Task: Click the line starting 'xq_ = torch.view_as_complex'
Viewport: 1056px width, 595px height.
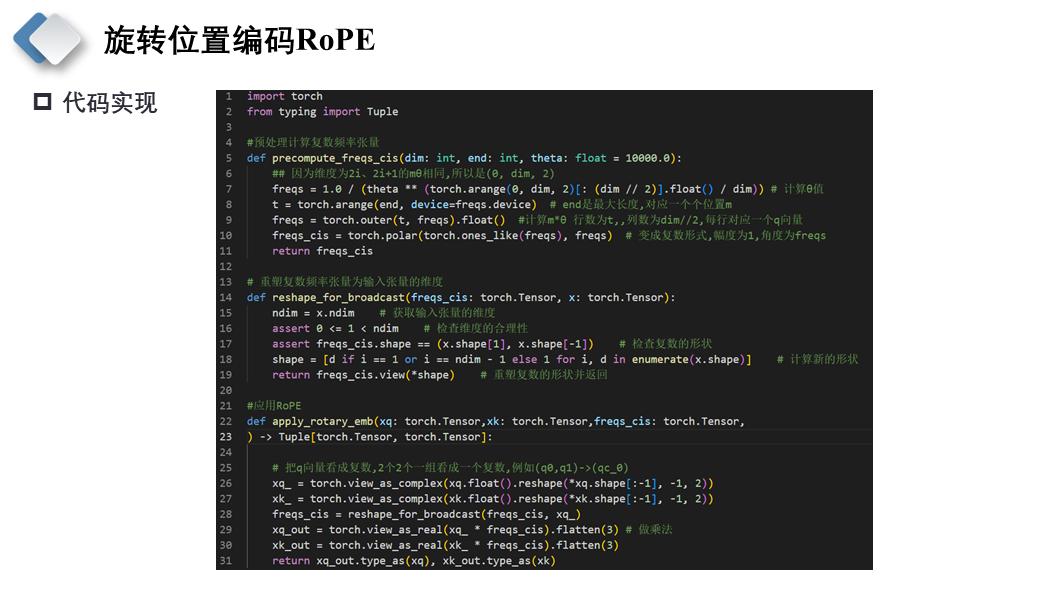Action: 492,484
